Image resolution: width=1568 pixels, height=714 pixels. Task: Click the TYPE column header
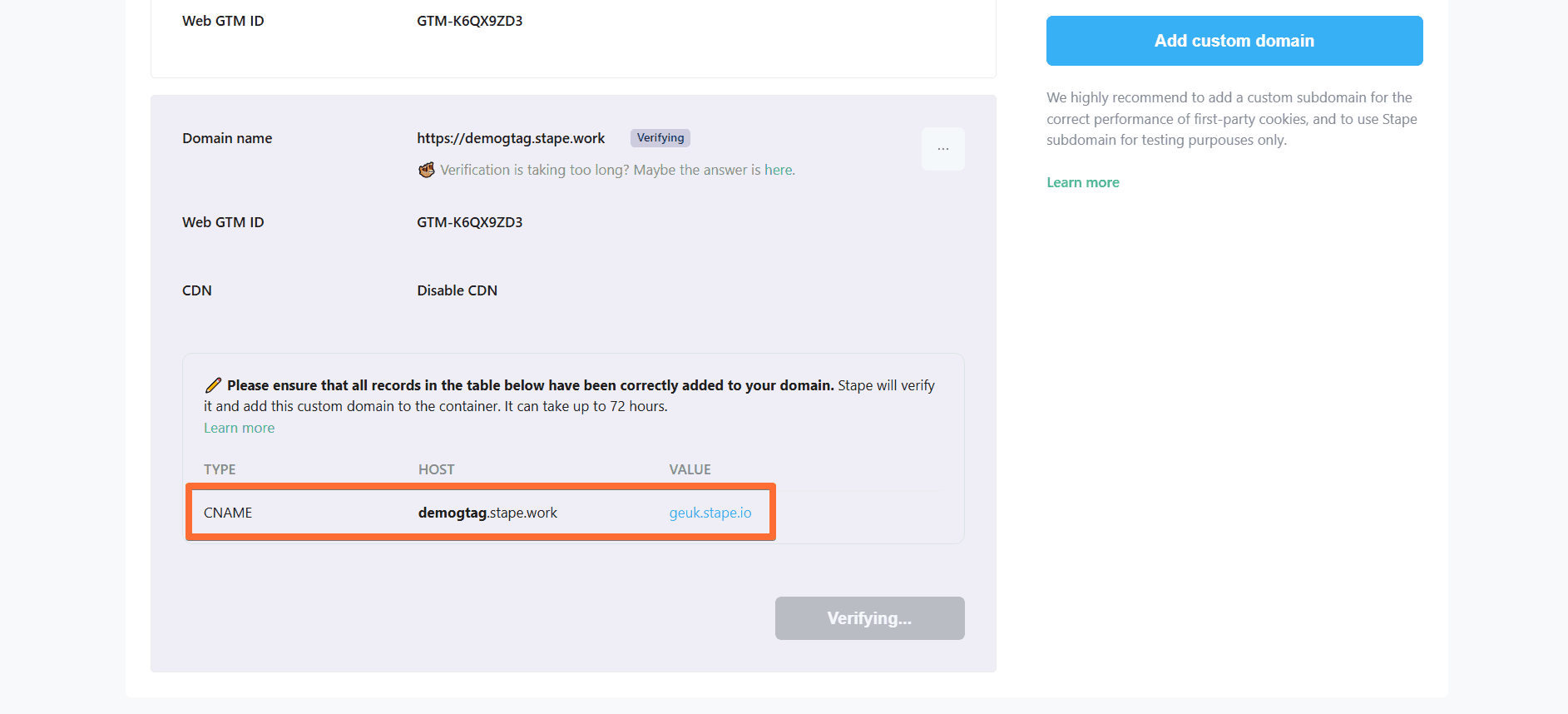click(220, 469)
